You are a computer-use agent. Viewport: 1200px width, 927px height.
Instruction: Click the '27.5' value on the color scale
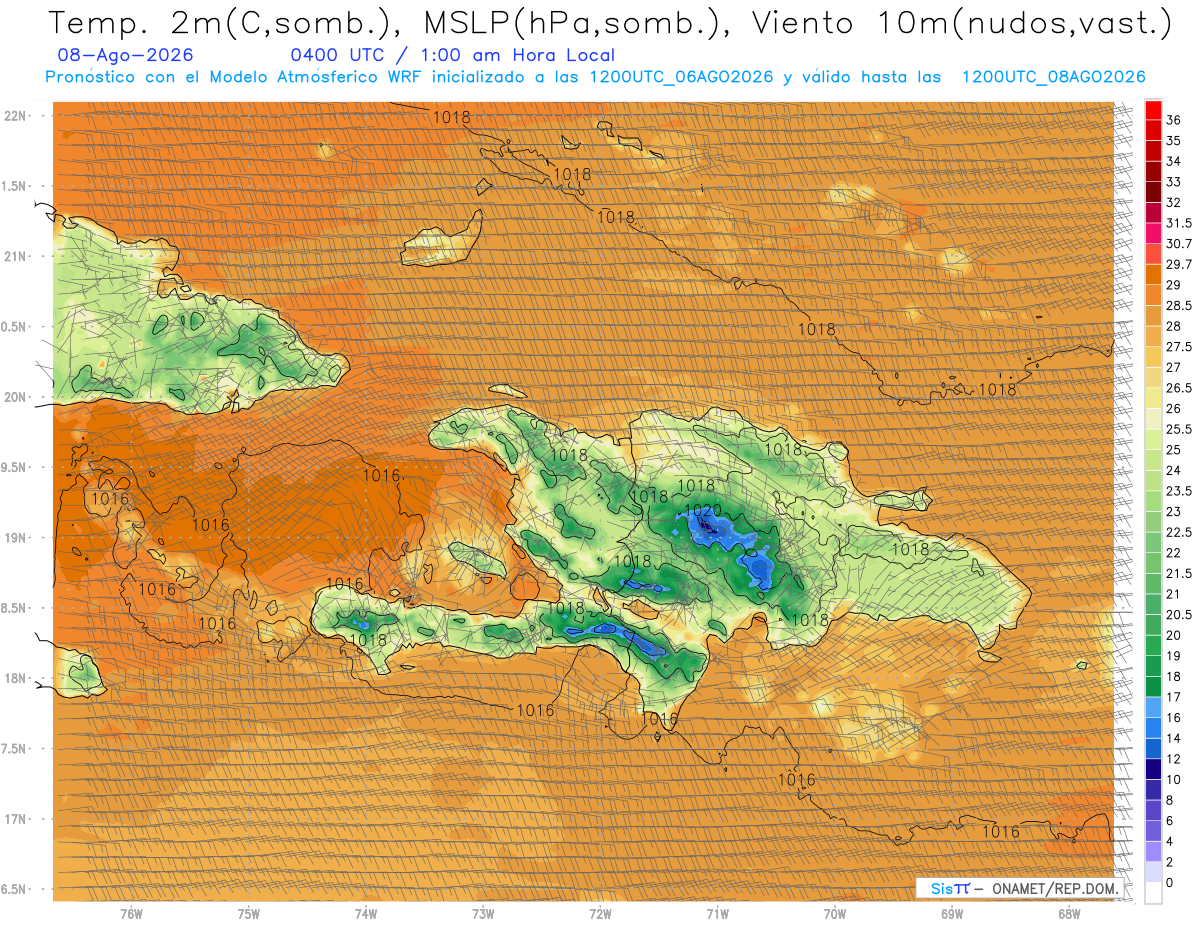pyautogui.click(x=1178, y=347)
